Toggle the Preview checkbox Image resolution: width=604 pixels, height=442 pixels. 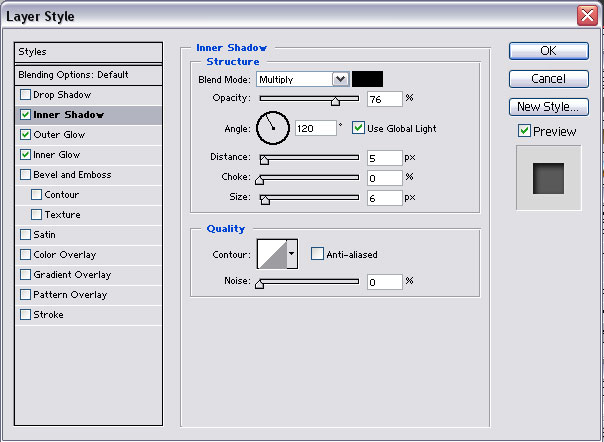coord(524,131)
